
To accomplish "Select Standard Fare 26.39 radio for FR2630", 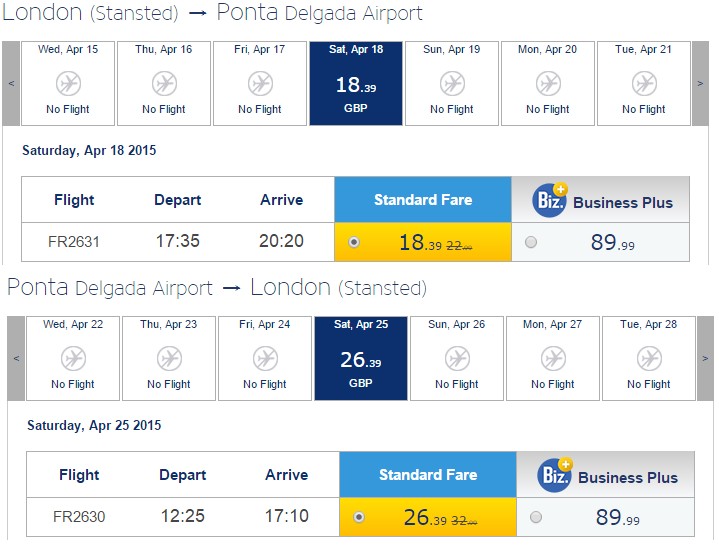I will coord(359,517).
